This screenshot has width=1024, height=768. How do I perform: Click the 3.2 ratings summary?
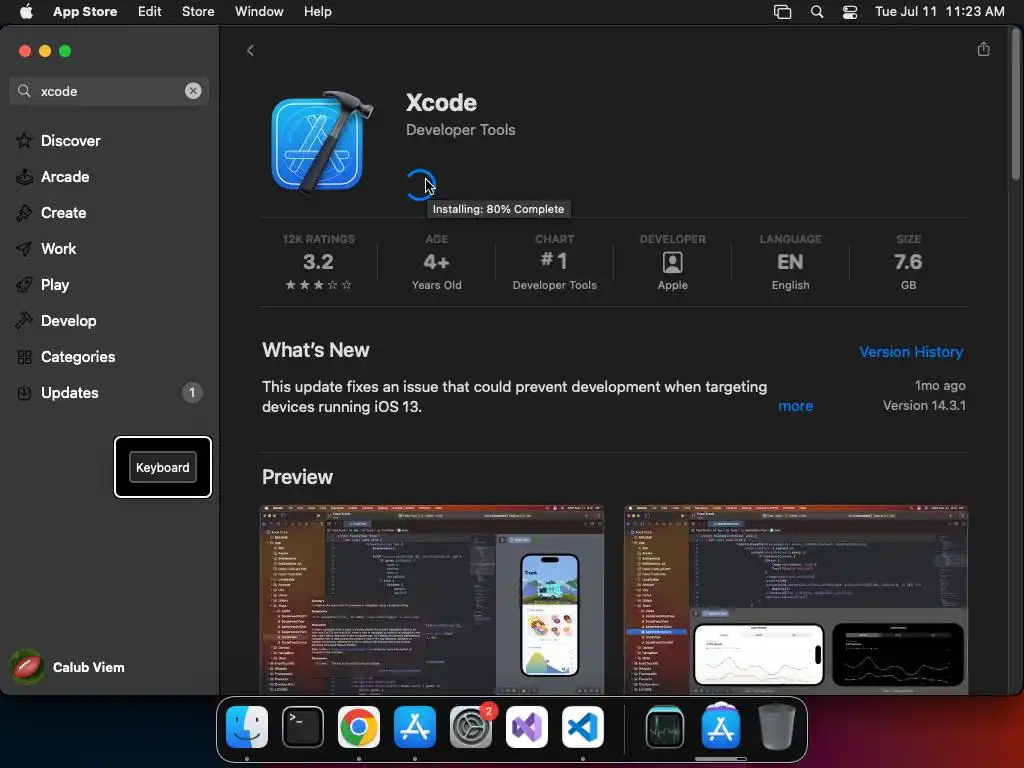click(x=318, y=264)
